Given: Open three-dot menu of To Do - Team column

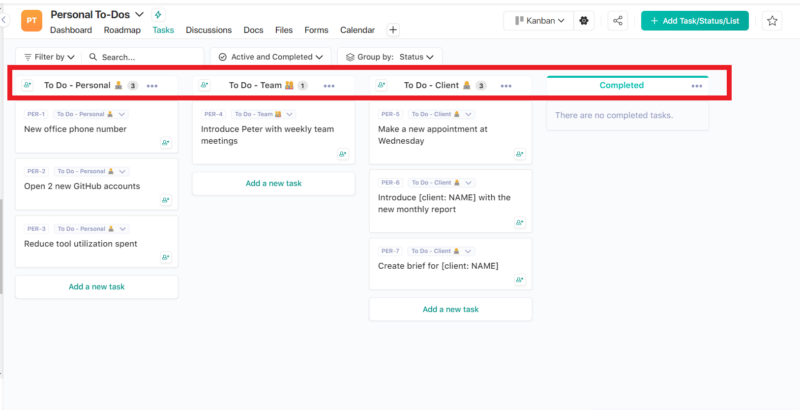Looking at the screenshot, I should tap(329, 86).
